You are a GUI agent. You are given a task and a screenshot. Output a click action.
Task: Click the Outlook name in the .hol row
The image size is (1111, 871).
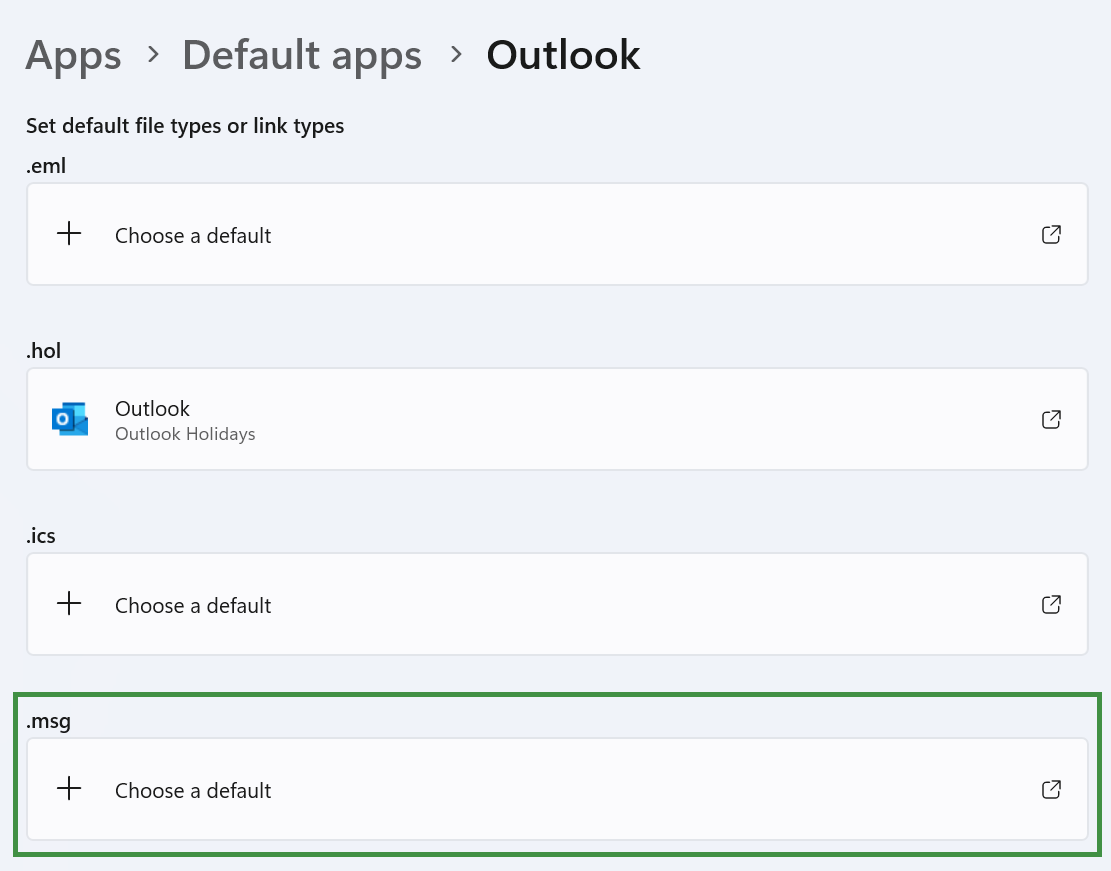point(152,408)
